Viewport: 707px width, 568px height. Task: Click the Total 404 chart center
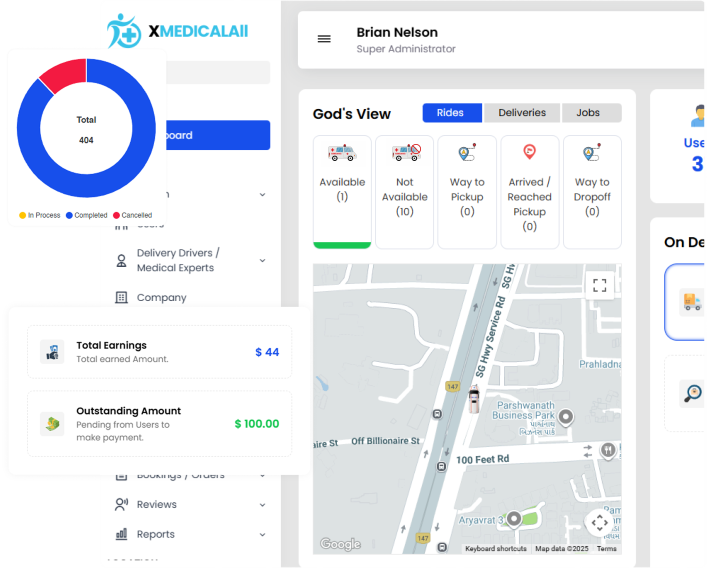tap(86, 130)
